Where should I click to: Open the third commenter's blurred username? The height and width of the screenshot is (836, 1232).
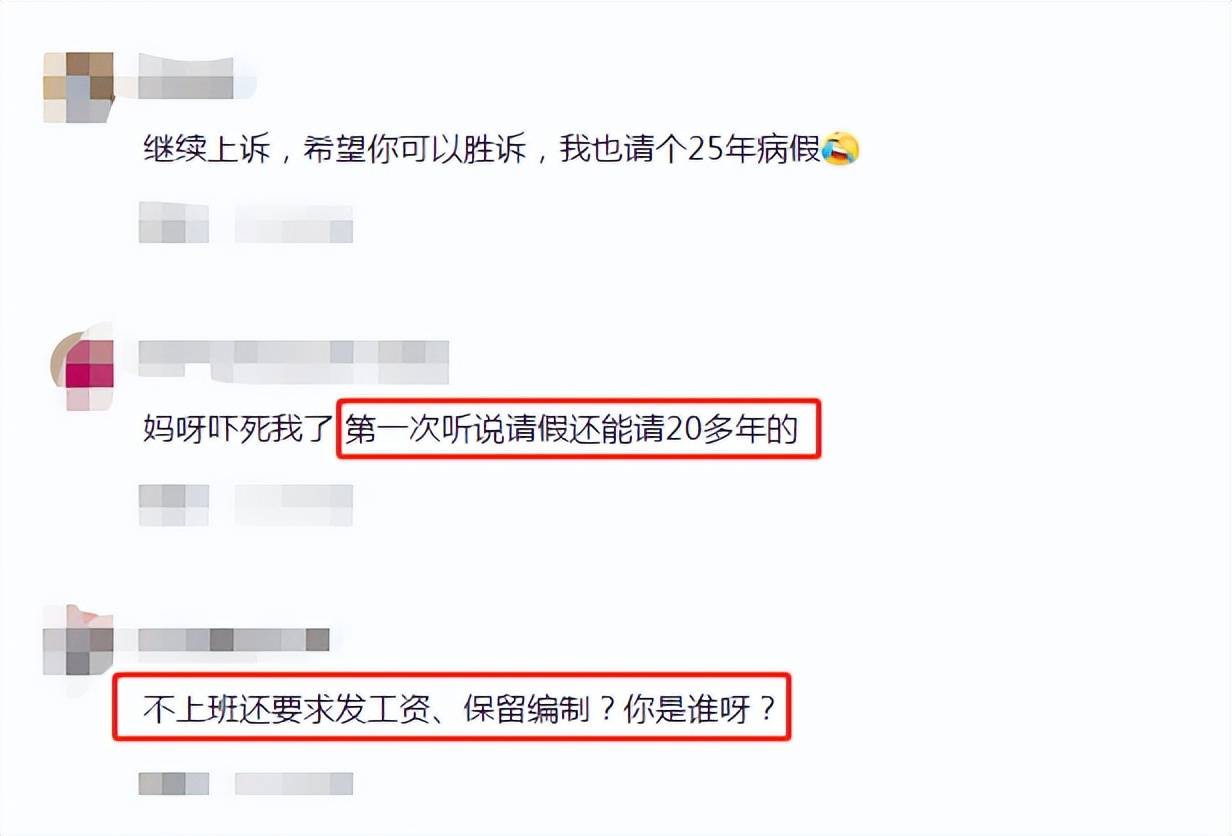[x=234, y=638]
